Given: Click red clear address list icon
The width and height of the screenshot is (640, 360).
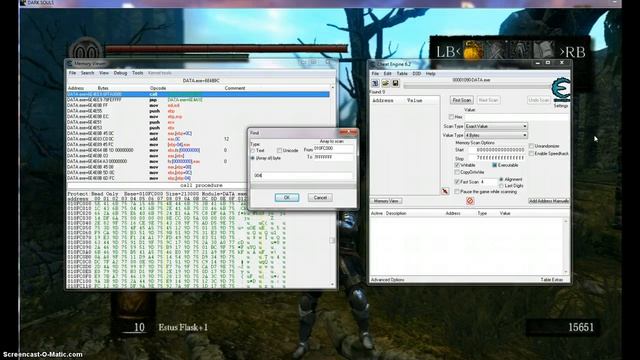Looking at the screenshot, I should point(470,201).
